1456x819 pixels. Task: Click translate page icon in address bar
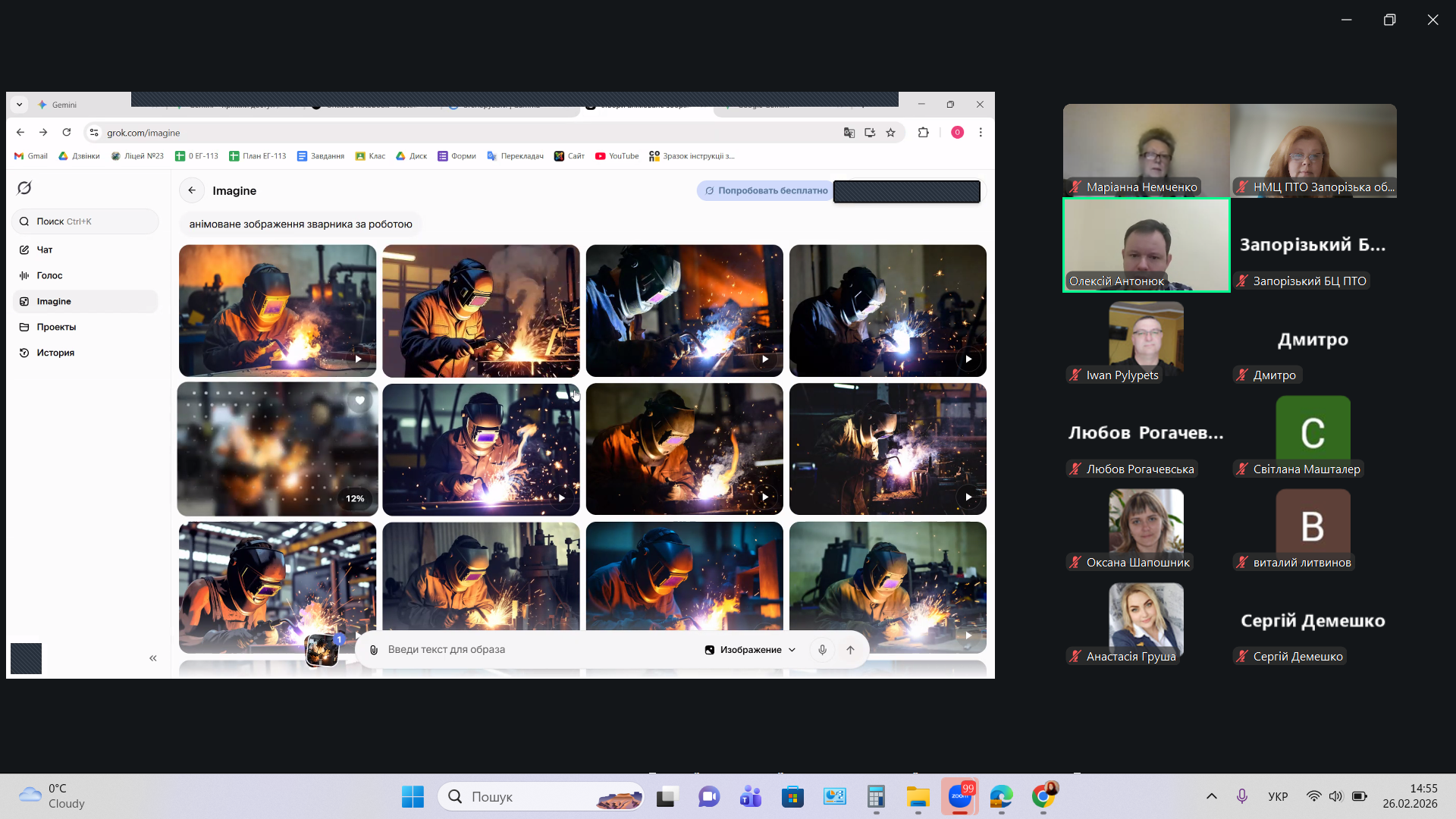click(849, 133)
